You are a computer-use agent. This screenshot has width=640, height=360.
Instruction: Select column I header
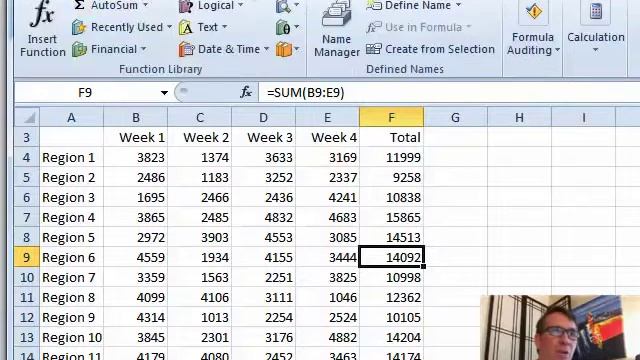(583, 118)
